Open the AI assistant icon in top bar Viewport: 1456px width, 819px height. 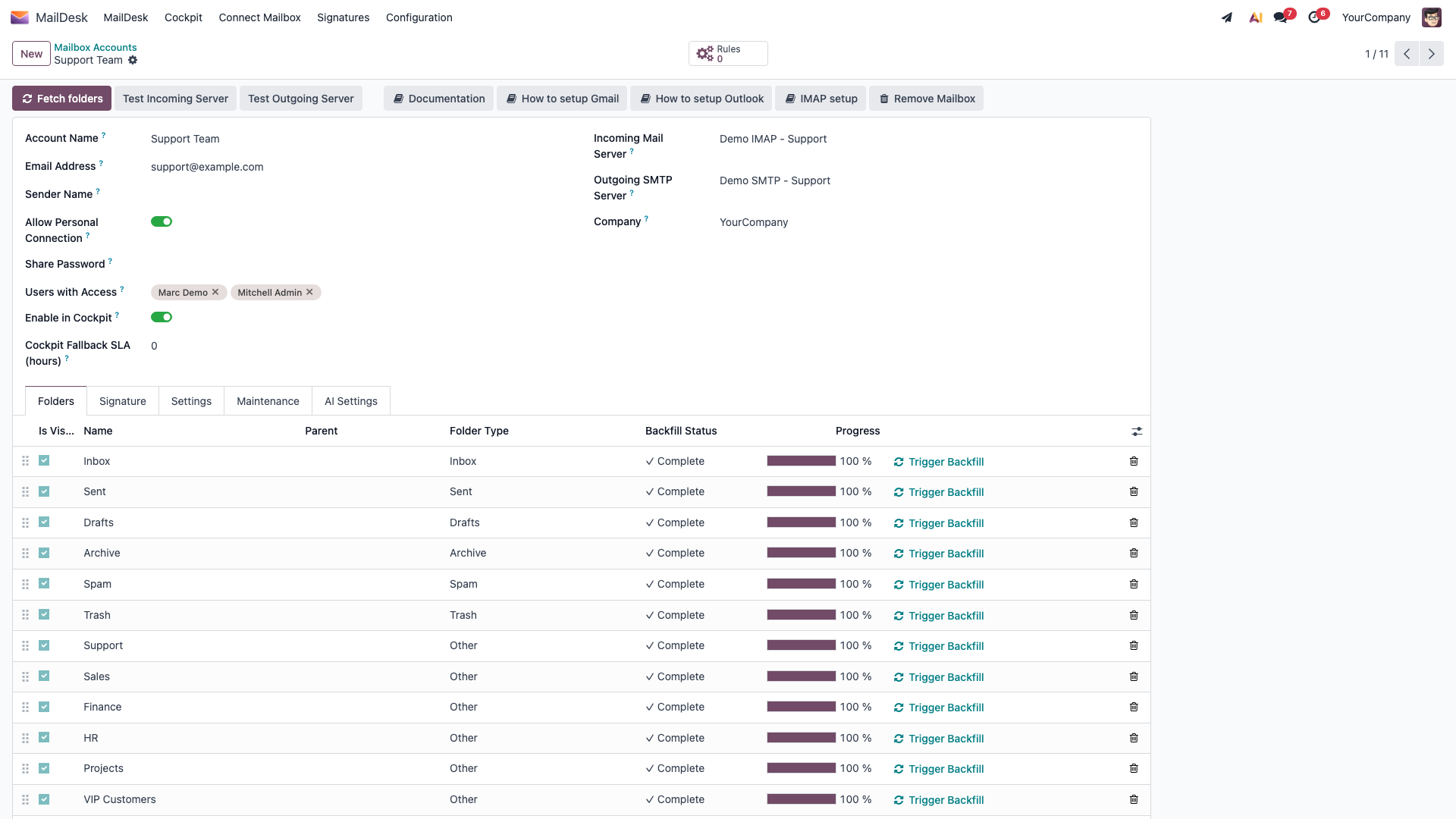click(1256, 17)
